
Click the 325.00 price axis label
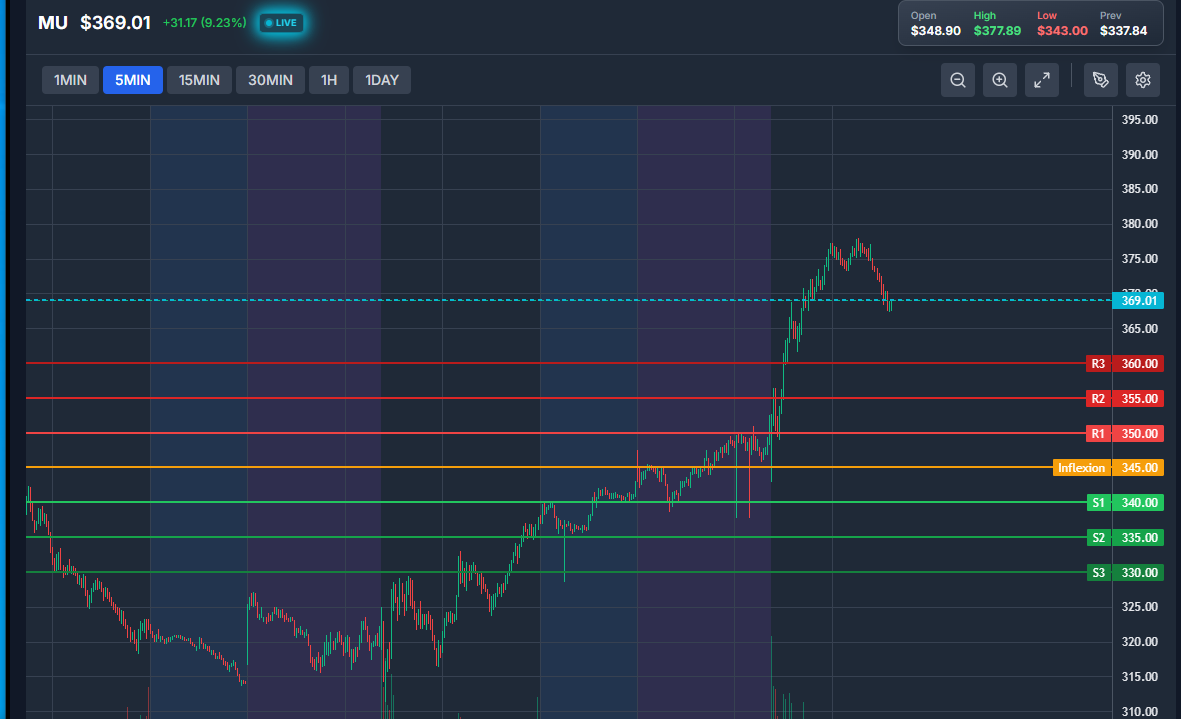(x=1140, y=606)
